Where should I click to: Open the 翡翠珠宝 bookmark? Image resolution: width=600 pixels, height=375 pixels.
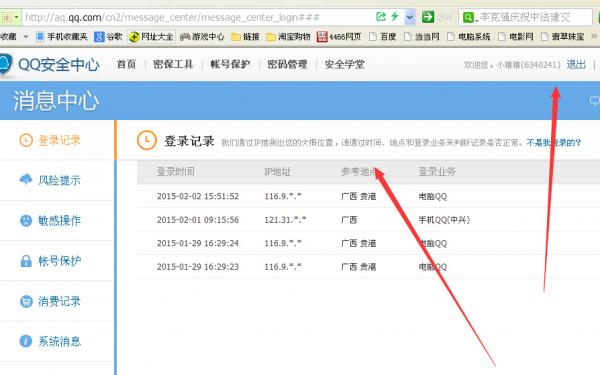(x=563, y=37)
